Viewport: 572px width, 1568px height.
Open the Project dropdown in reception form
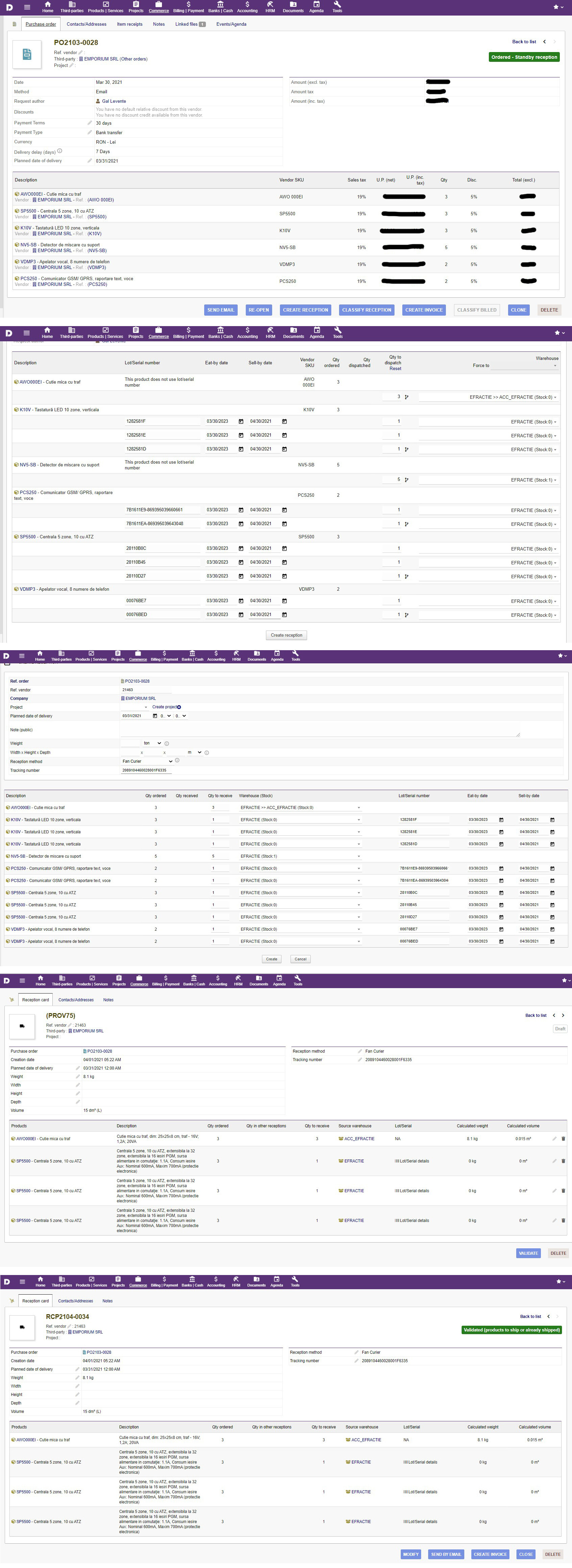[x=134, y=707]
